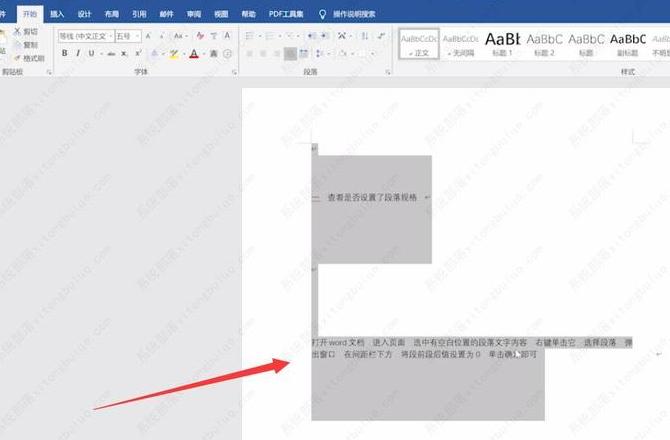Click the Cut (剪切) button

pos(26,32)
